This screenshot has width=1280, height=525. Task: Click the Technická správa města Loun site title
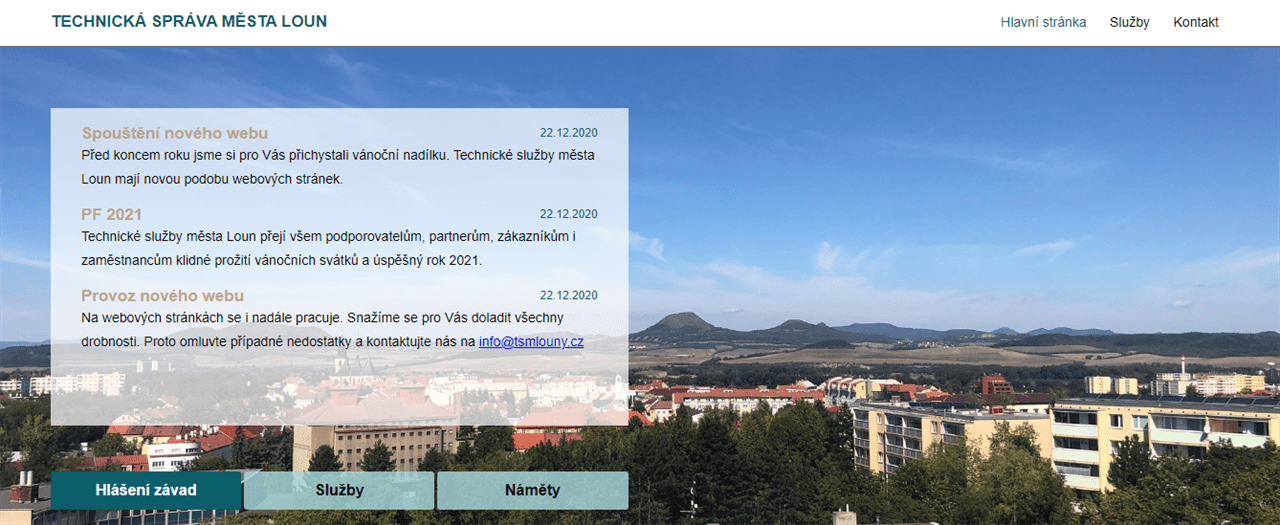[x=189, y=21]
